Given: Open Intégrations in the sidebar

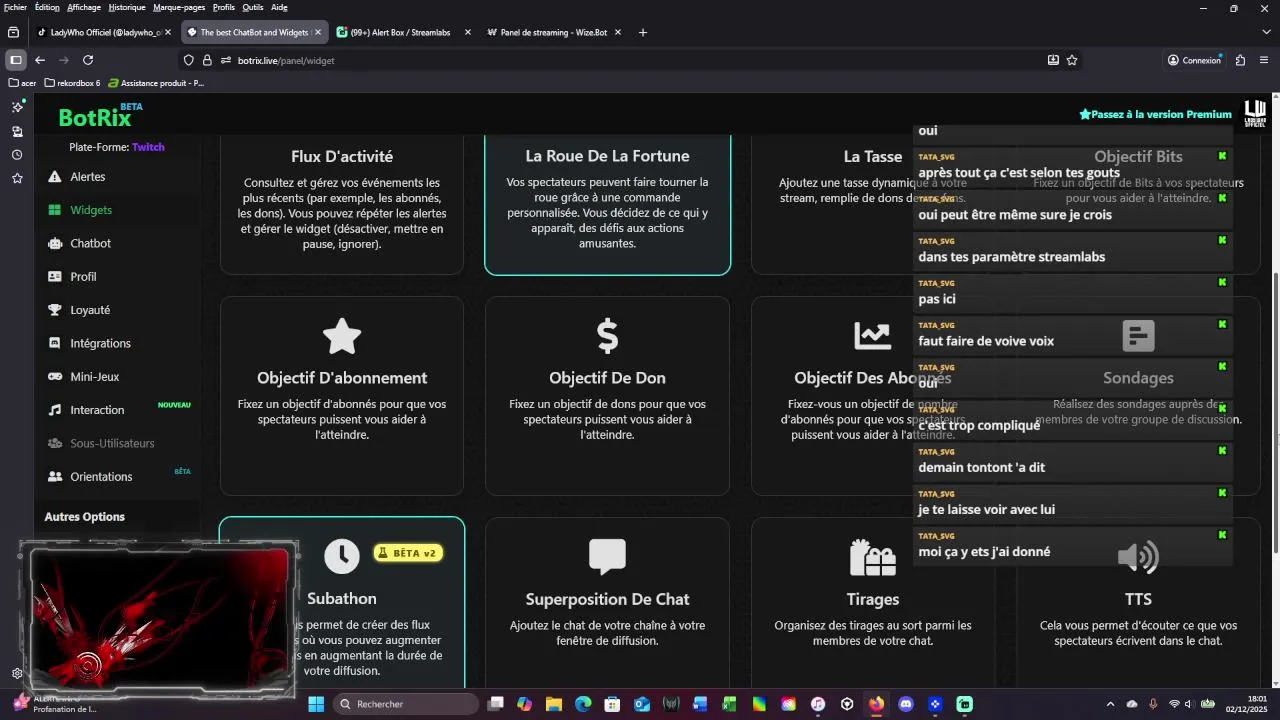Looking at the screenshot, I should 100,343.
